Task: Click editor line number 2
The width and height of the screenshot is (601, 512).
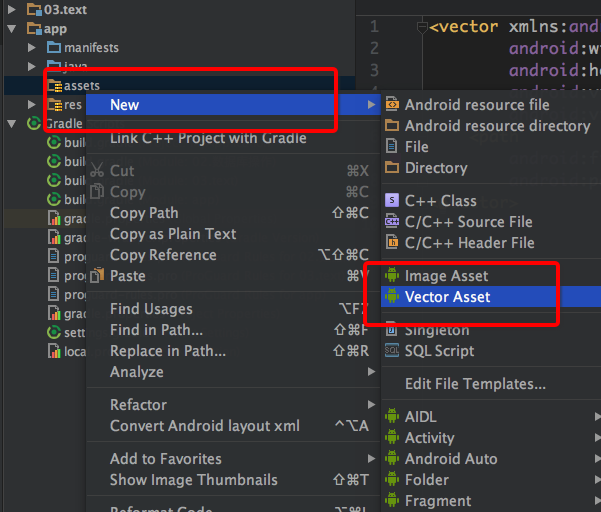Action: [x=374, y=49]
